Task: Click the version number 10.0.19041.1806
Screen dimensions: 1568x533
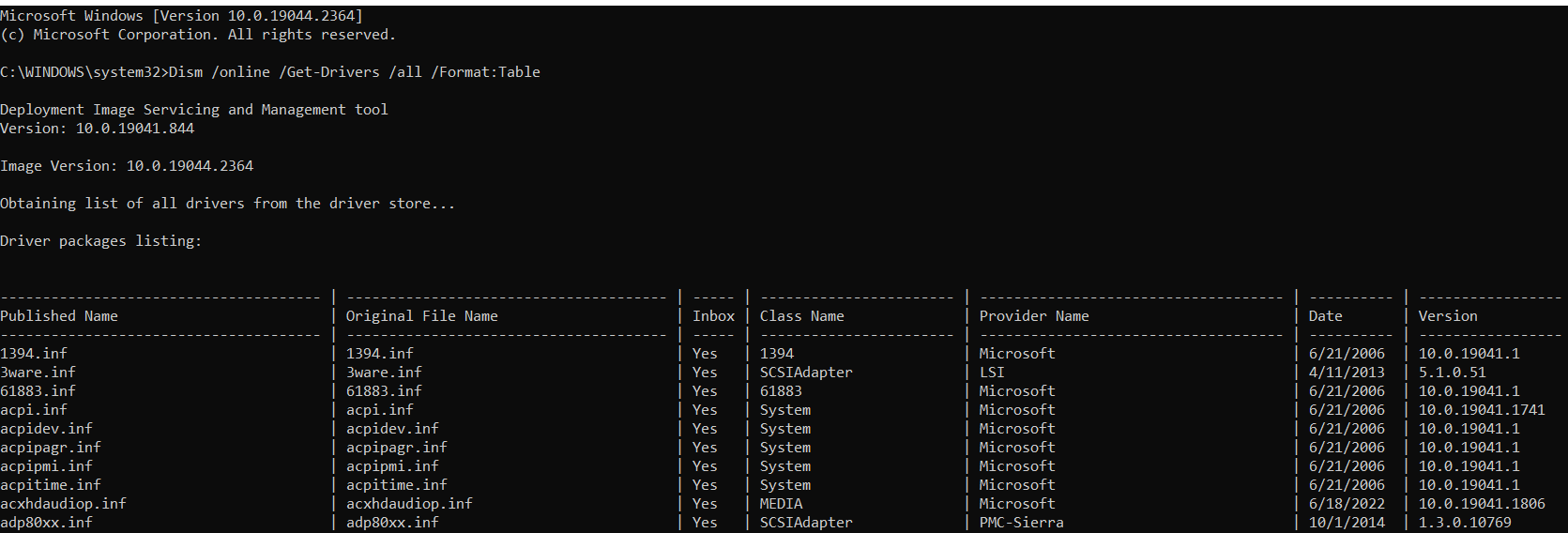Action: 1481,504
